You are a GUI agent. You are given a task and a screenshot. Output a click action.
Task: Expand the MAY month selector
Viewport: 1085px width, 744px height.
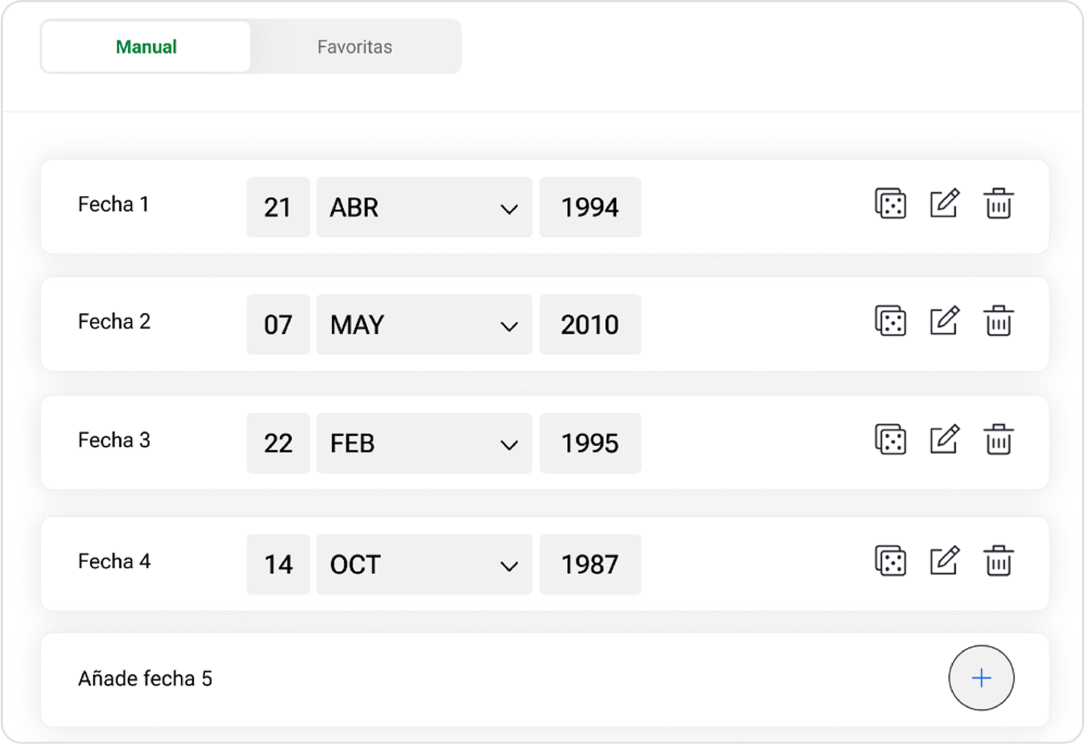424,325
